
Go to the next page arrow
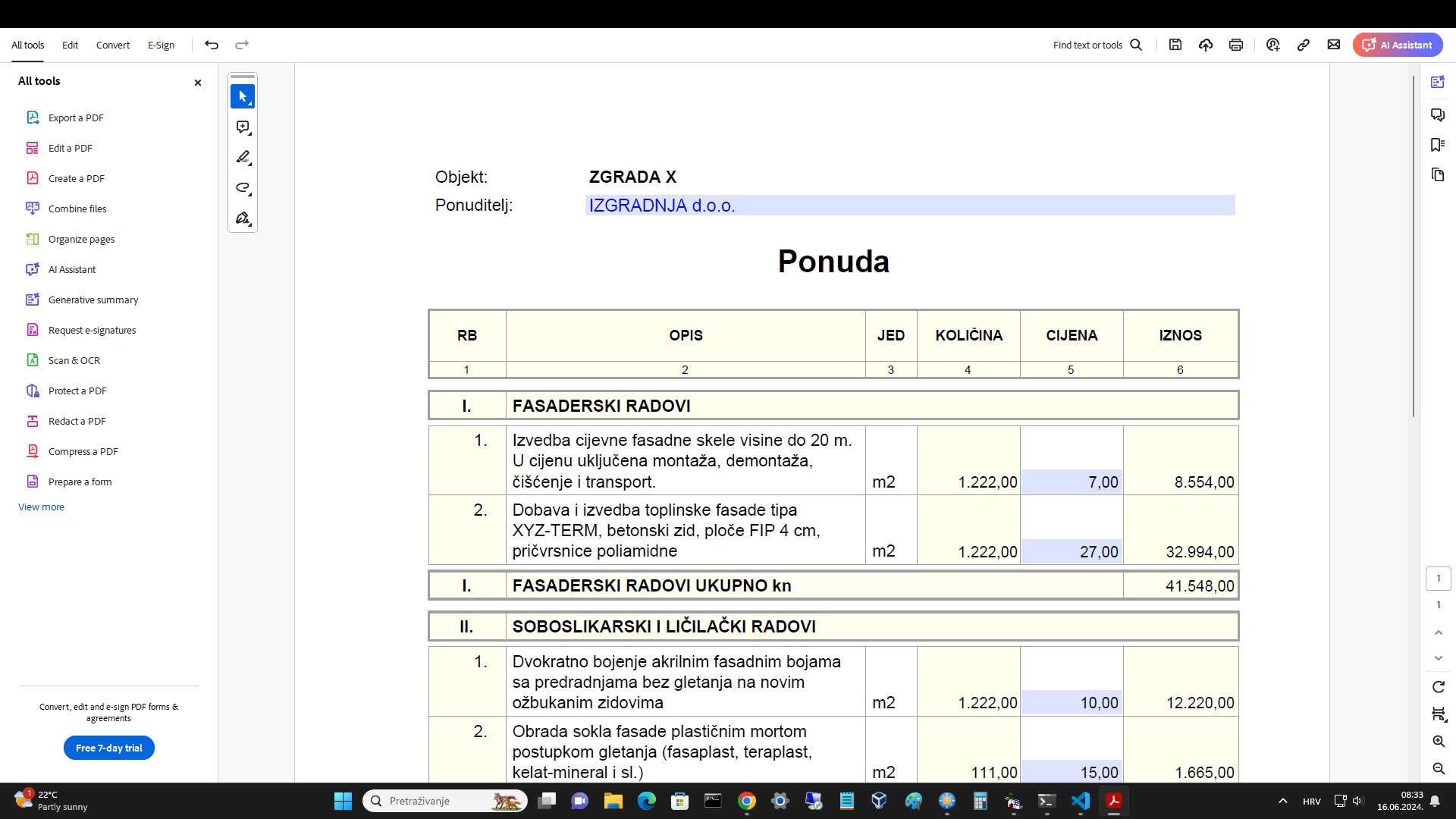1439,658
